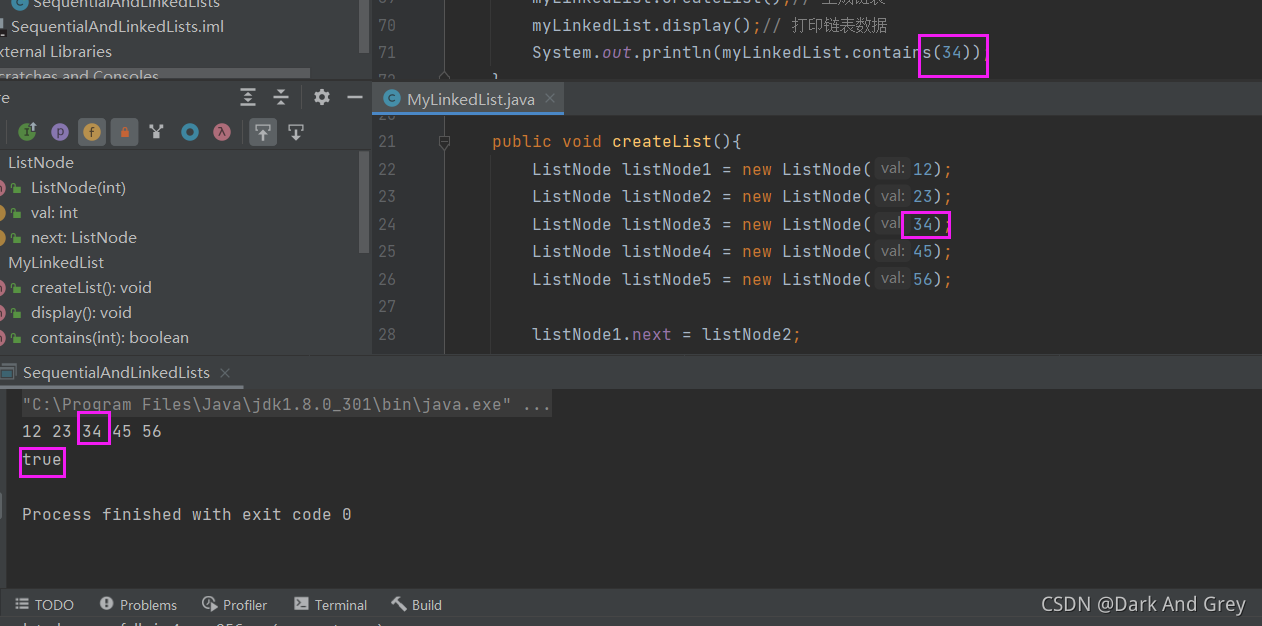Viewport: 1262px width, 626px height.
Task: Click 'listNode5' variable on line 26
Action: pyautogui.click(x=667, y=279)
